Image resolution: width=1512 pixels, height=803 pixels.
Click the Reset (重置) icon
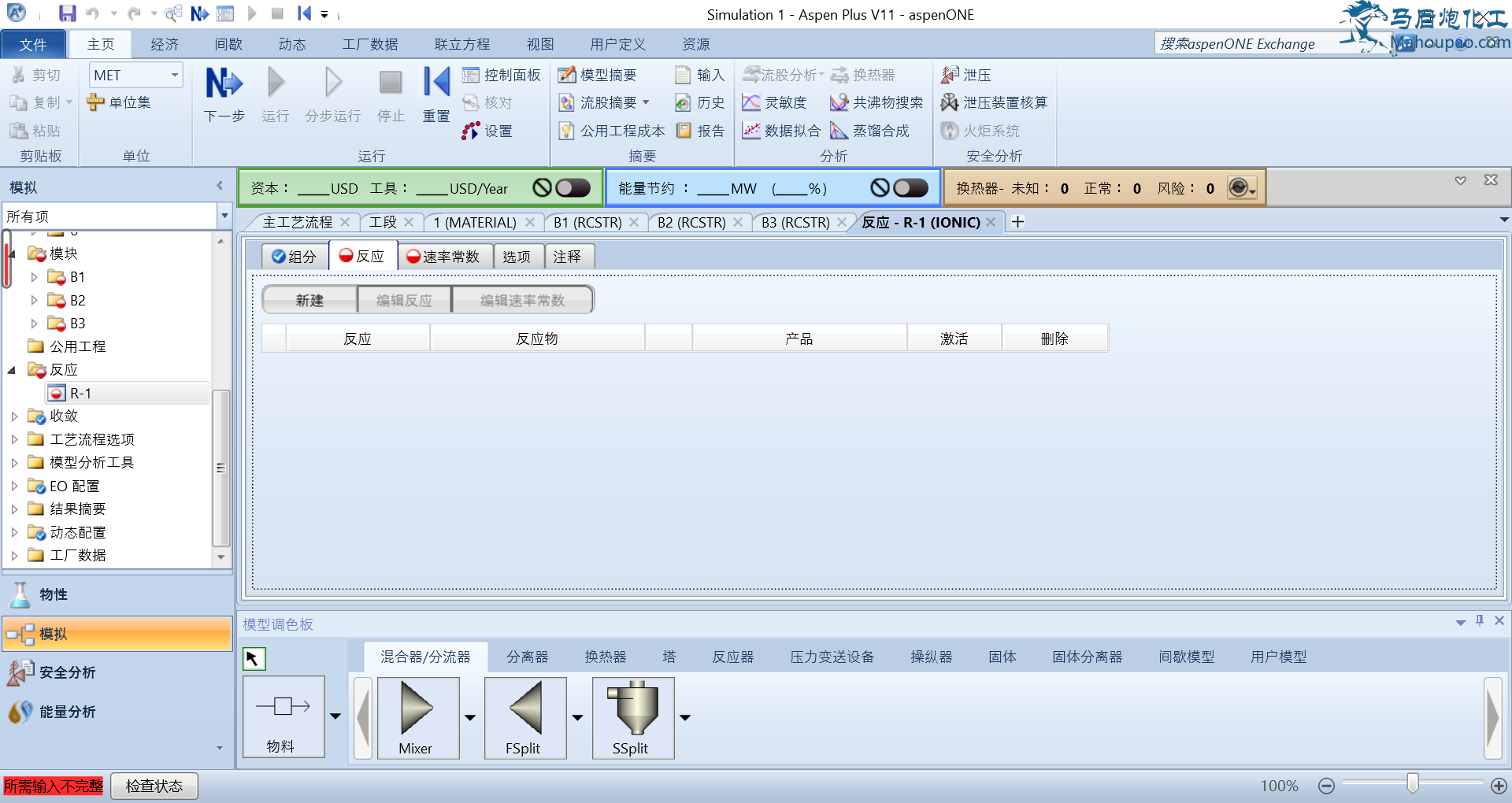[x=436, y=83]
